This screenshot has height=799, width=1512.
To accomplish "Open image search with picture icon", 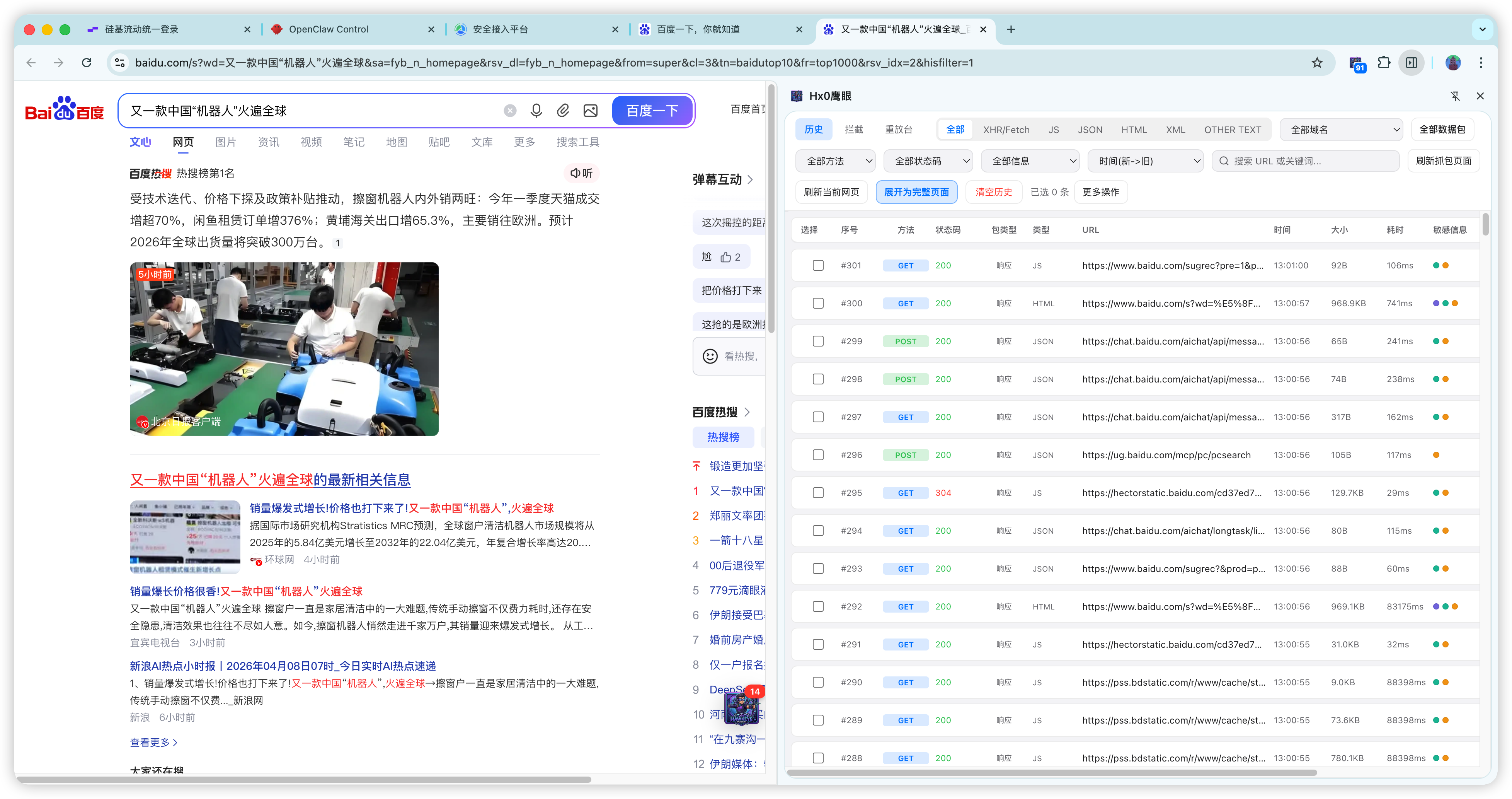I will click(591, 111).
